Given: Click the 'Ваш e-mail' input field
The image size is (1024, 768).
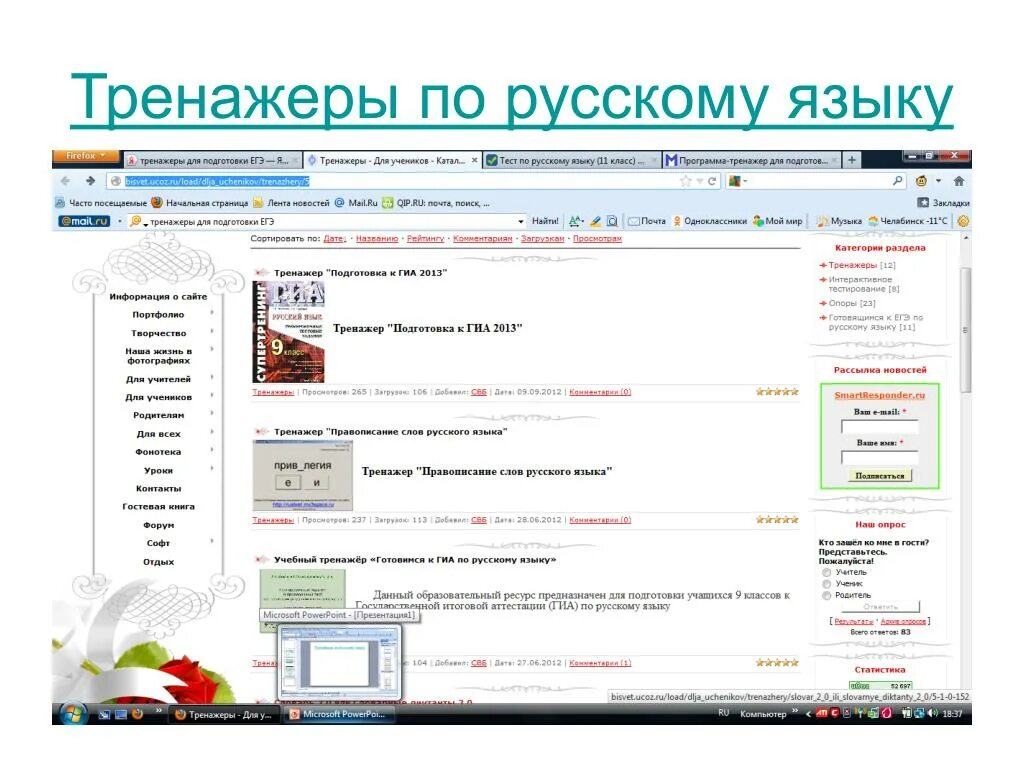Looking at the screenshot, I should pyautogui.click(x=880, y=427).
